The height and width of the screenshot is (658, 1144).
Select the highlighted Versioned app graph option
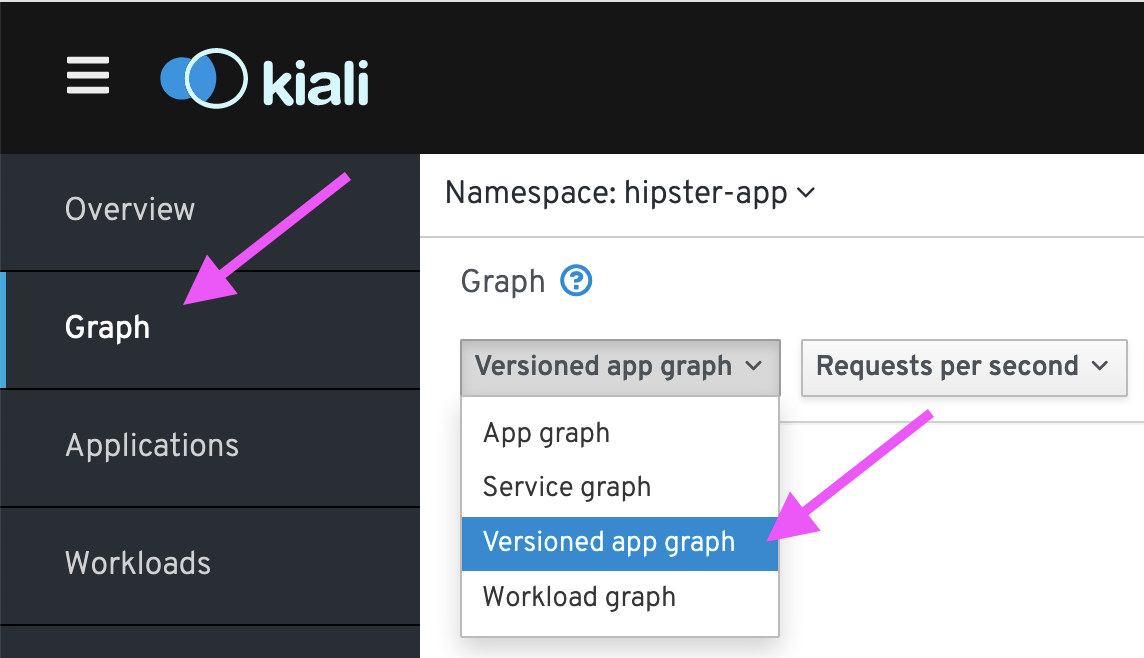(x=619, y=543)
